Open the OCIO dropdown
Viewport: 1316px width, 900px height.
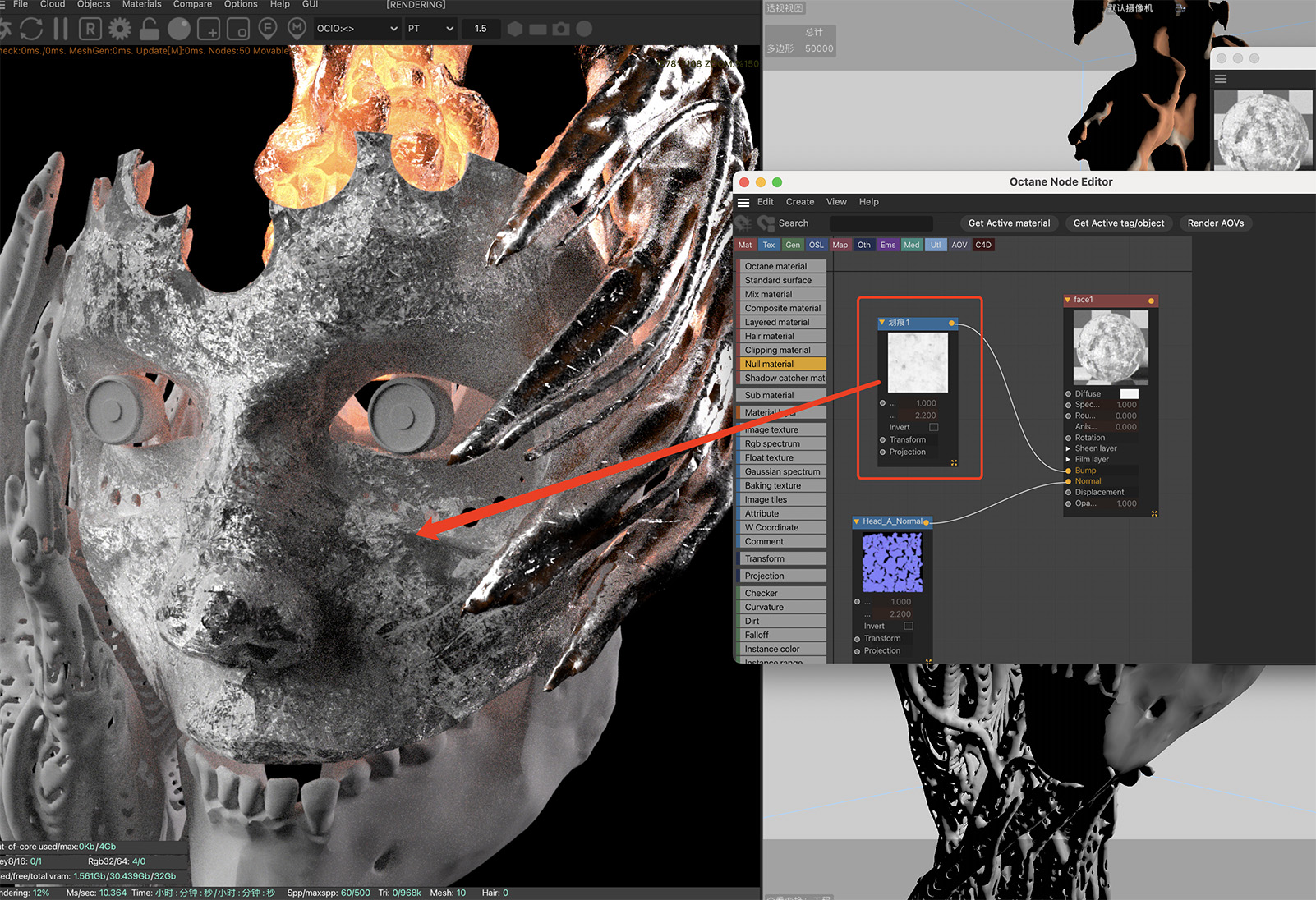[x=357, y=29]
